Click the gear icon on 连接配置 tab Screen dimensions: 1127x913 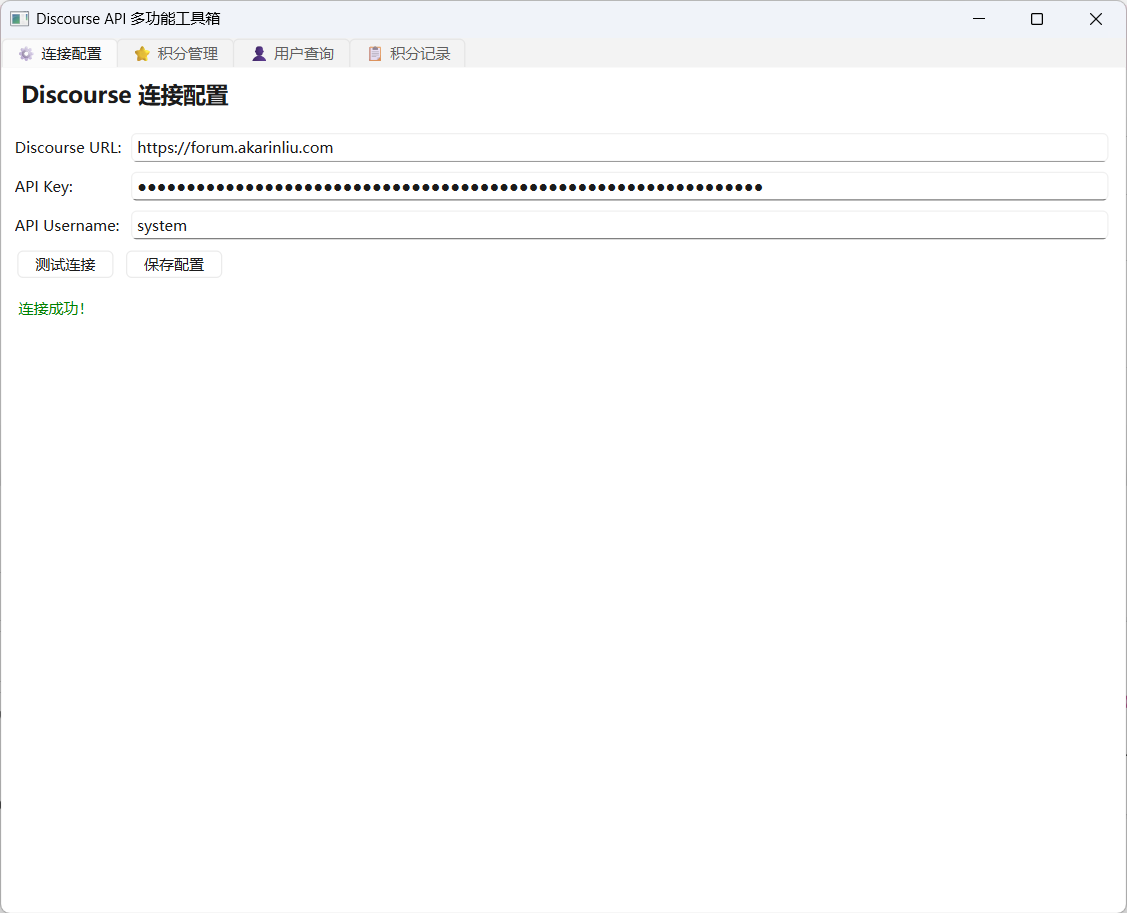tap(26, 54)
